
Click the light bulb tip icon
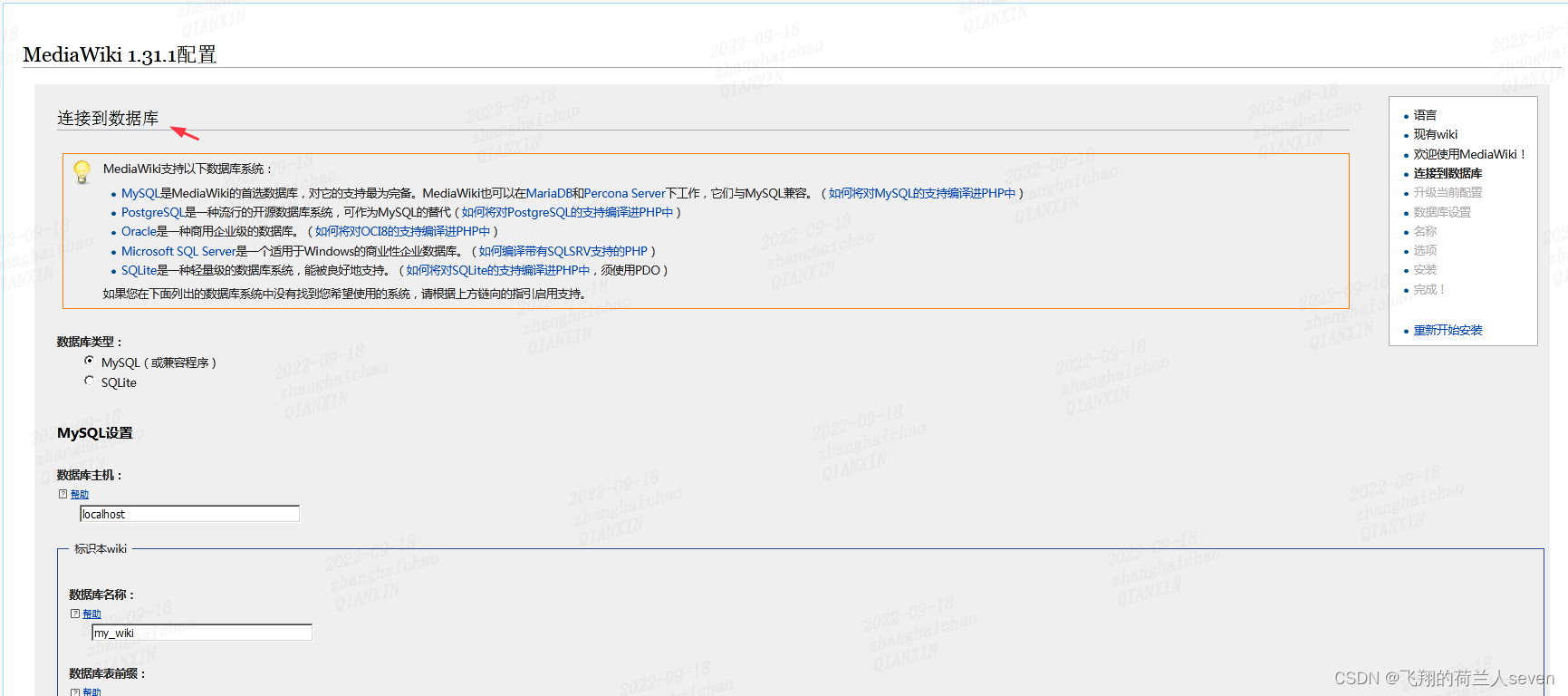tap(82, 171)
